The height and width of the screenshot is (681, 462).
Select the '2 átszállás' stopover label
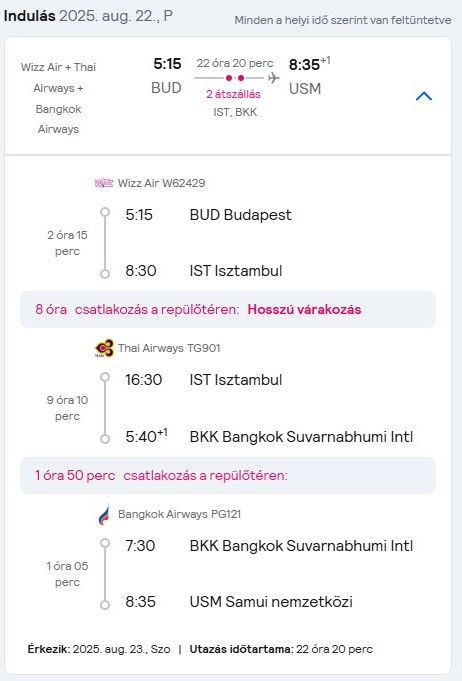(234, 94)
